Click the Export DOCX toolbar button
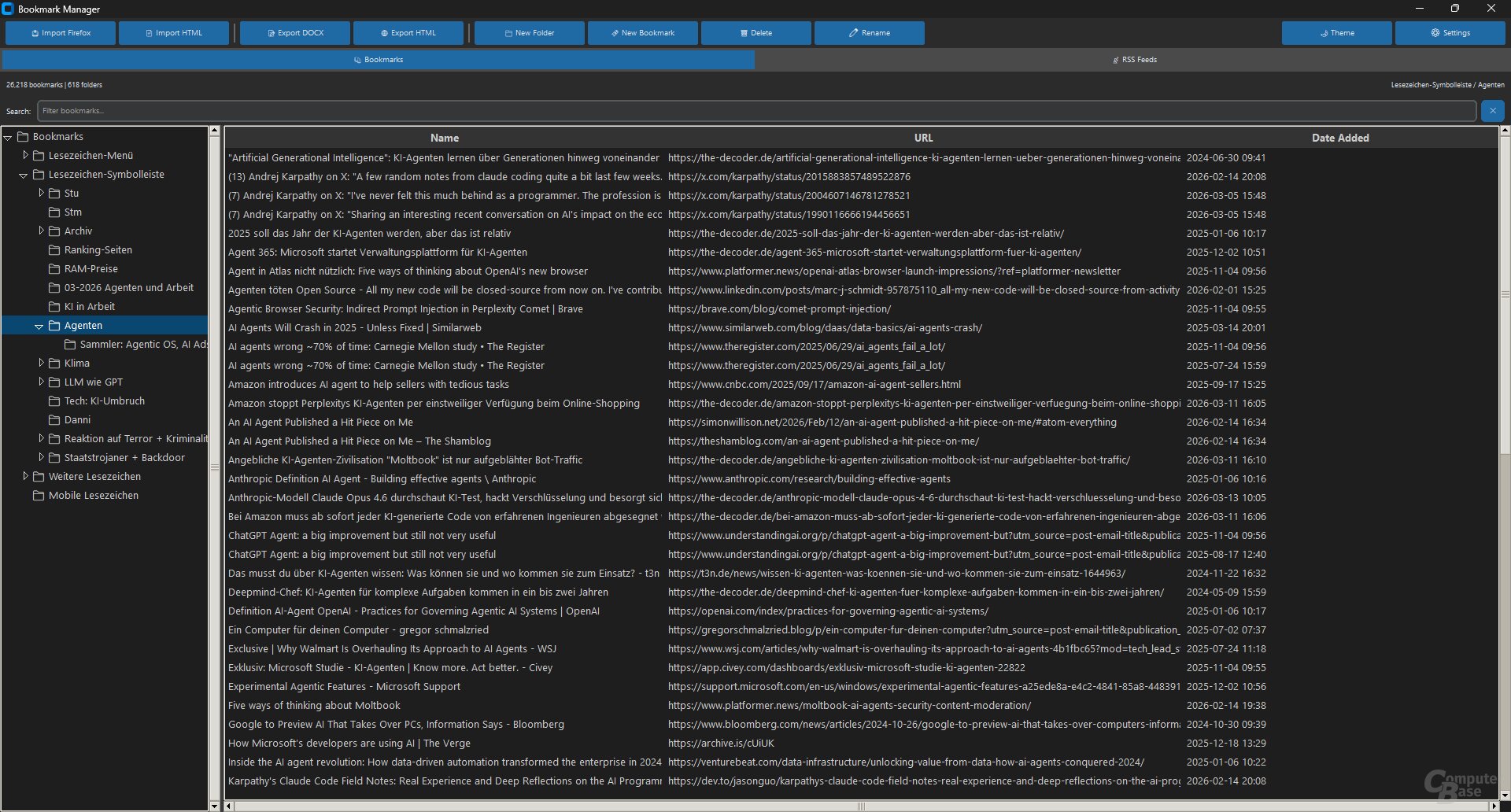 coord(295,33)
